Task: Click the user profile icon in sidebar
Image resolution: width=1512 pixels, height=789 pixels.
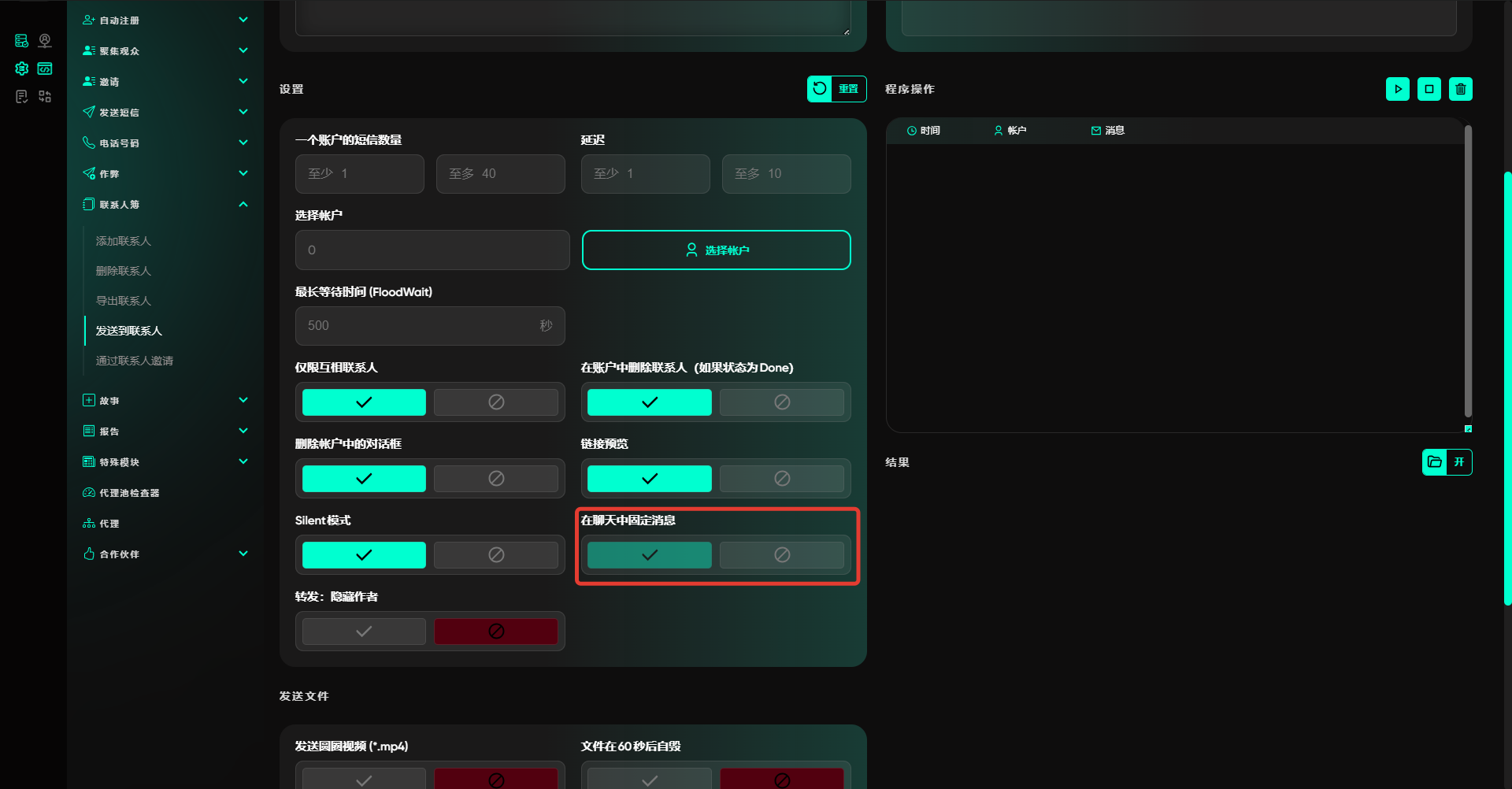Action: (45, 41)
